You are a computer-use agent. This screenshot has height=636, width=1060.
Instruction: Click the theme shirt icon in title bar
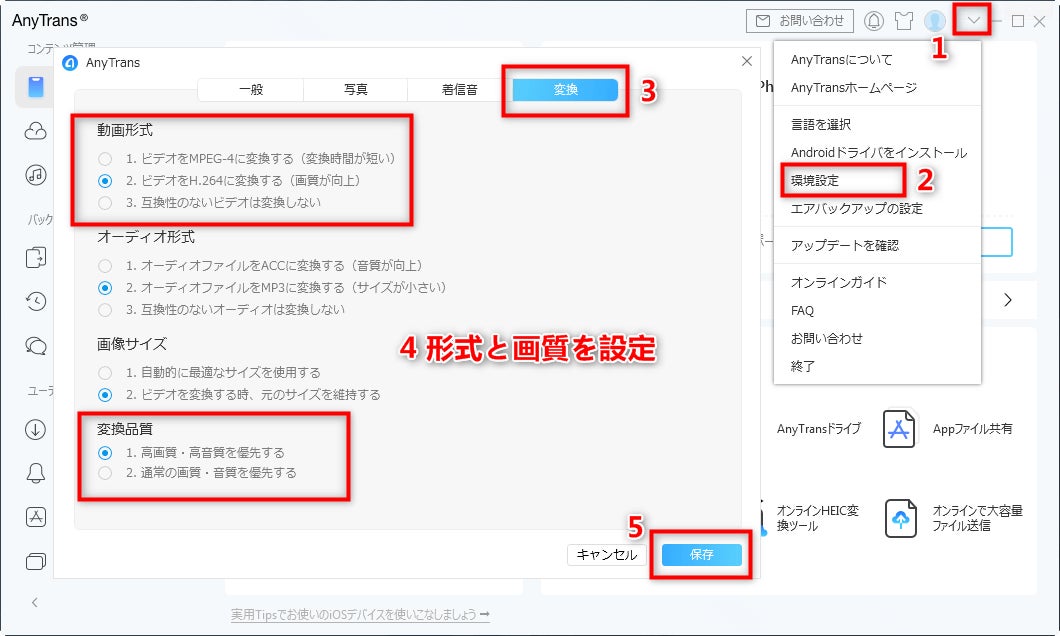(904, 21)
